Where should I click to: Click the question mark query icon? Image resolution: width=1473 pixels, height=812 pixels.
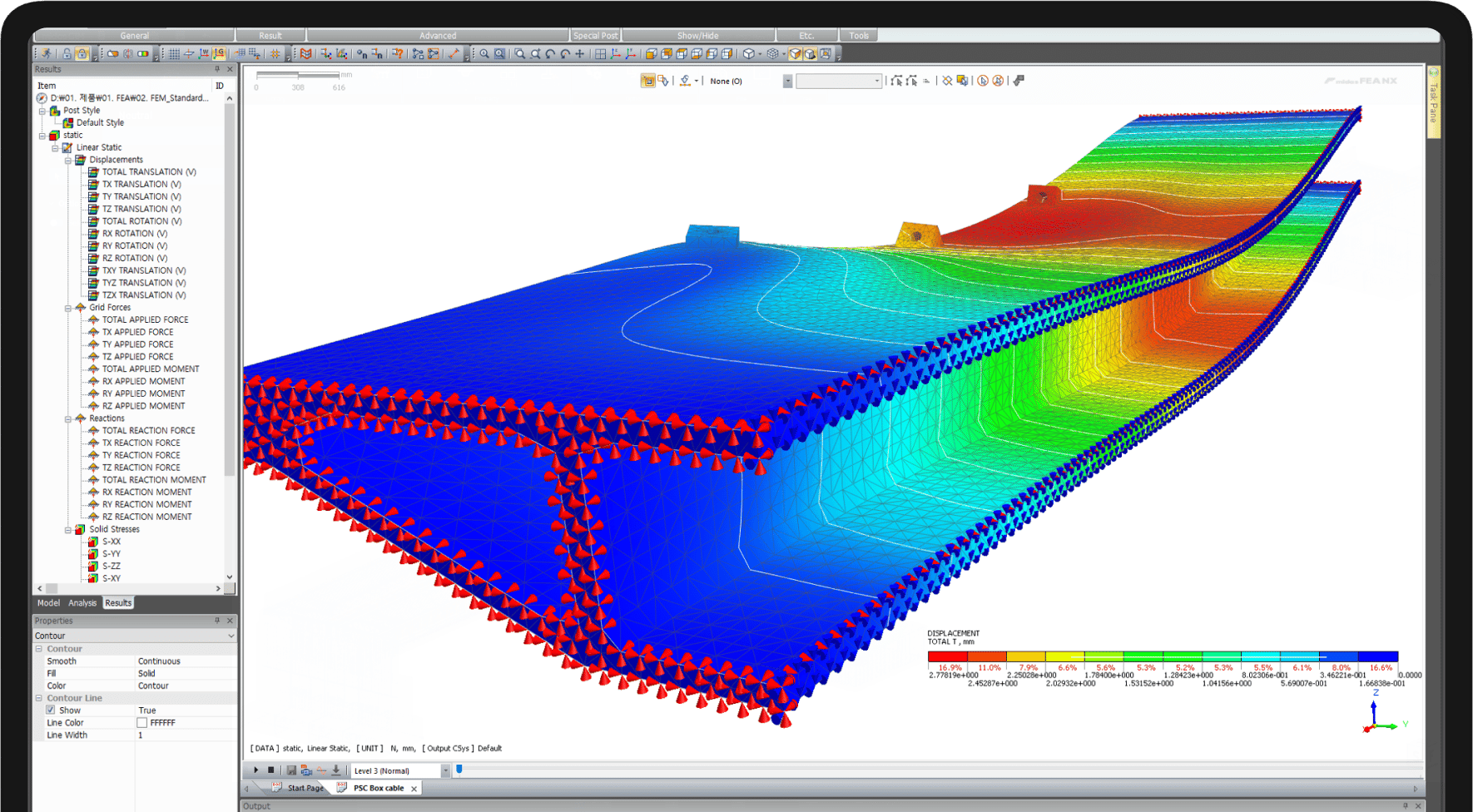(398, 54)
